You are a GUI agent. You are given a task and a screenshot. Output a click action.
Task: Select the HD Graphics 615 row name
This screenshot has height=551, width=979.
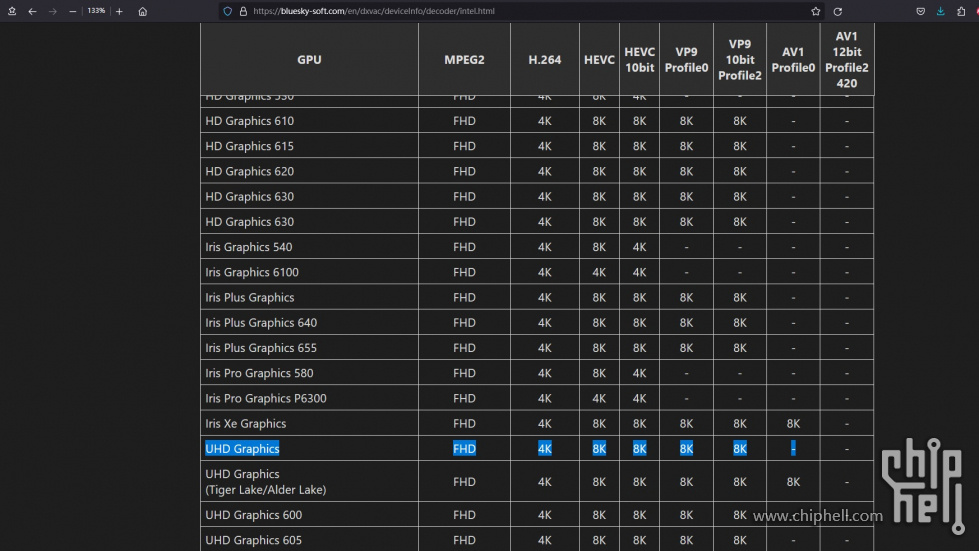tap(250, 146)
